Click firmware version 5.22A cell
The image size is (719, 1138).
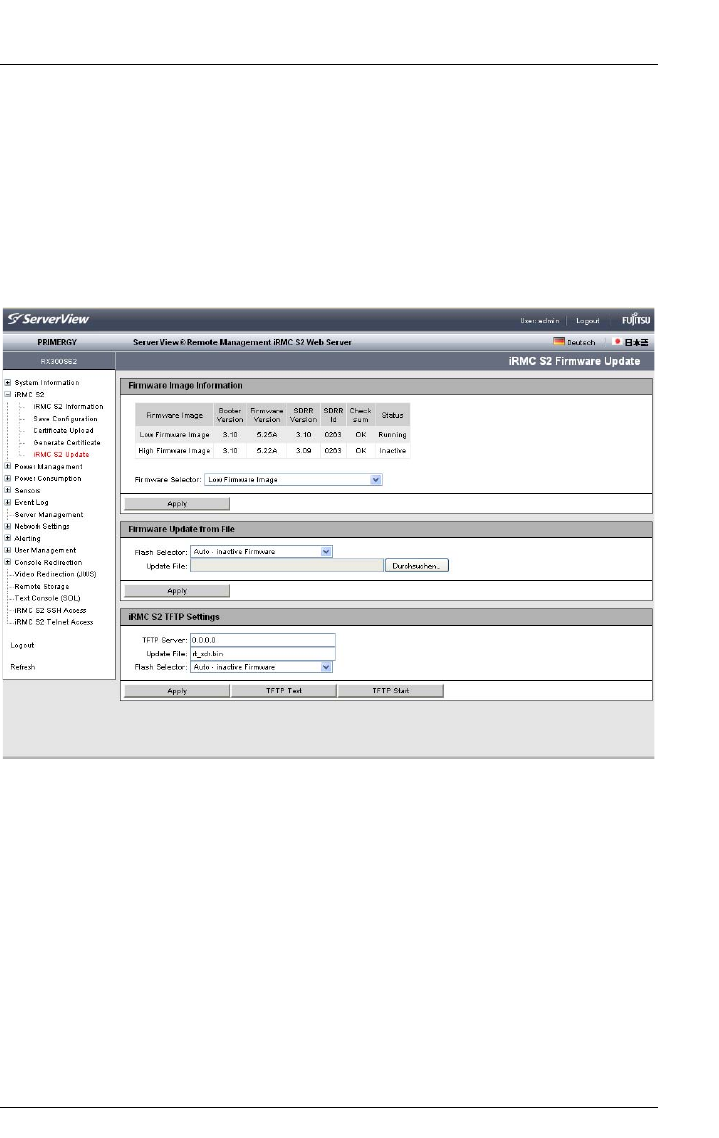coord(266,451)
